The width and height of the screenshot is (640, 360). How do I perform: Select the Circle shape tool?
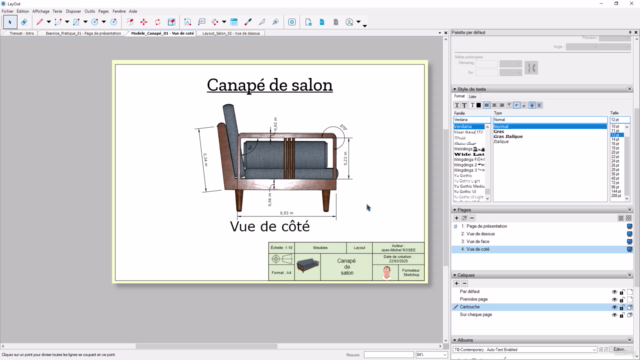tap(95, 22)
